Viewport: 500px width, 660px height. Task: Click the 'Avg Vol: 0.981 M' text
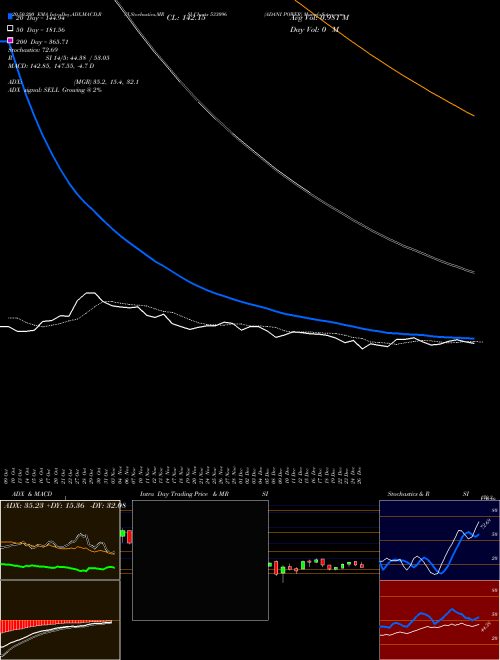pyautogui.click(x=319, y=18)
